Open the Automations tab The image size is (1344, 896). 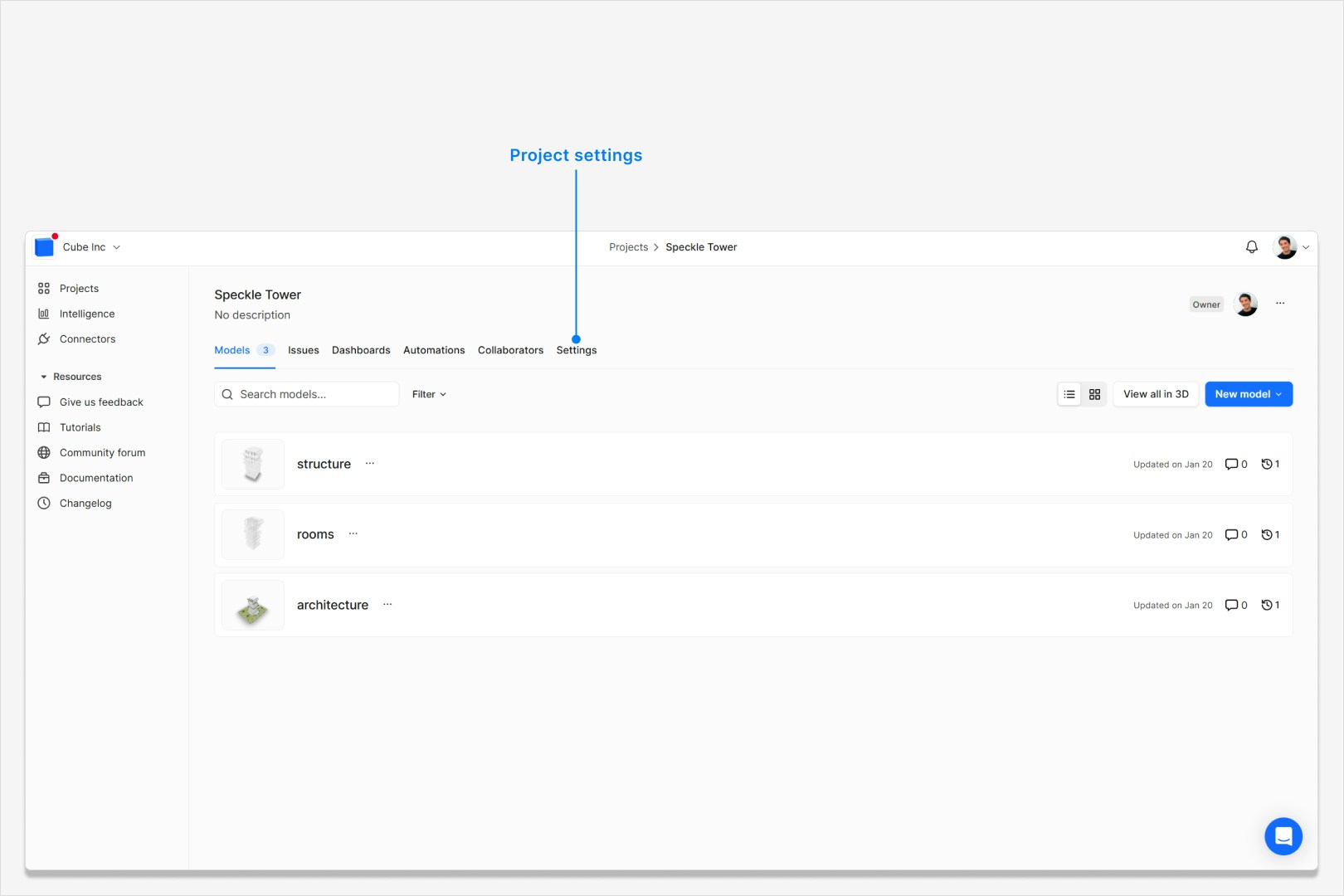[x=434, y=349]
